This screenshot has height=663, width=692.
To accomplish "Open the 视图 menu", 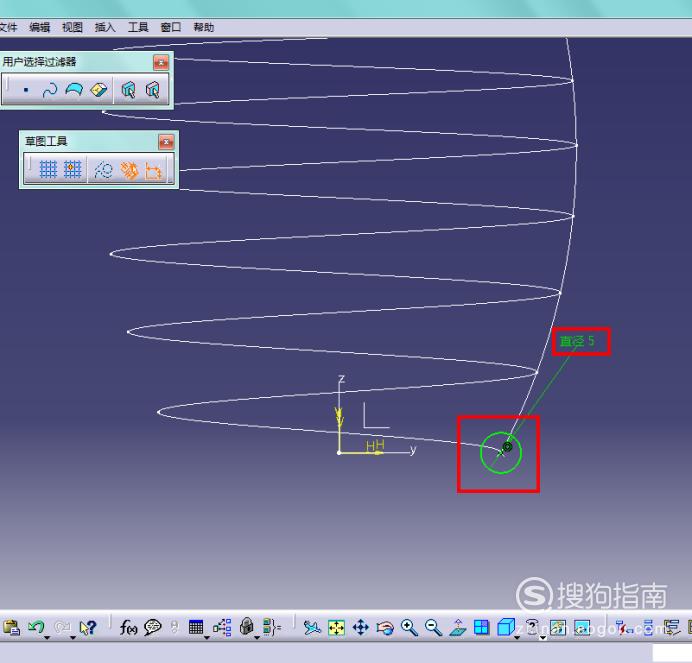I will point(72,27).
